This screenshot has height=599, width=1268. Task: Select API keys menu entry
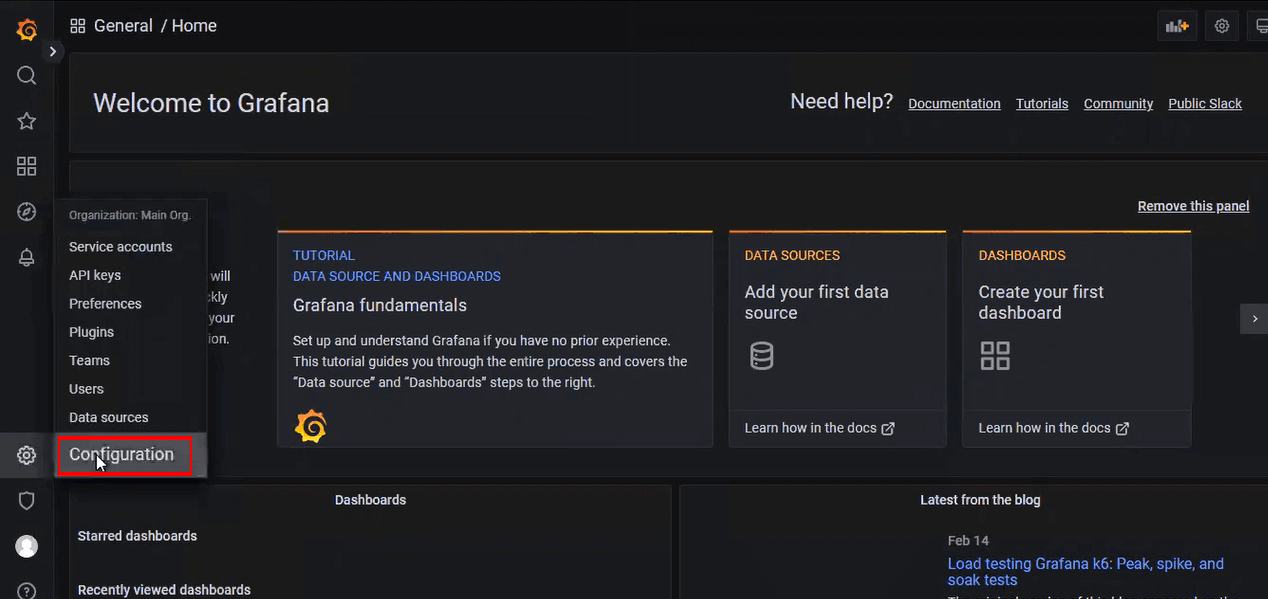pos(93,274)
